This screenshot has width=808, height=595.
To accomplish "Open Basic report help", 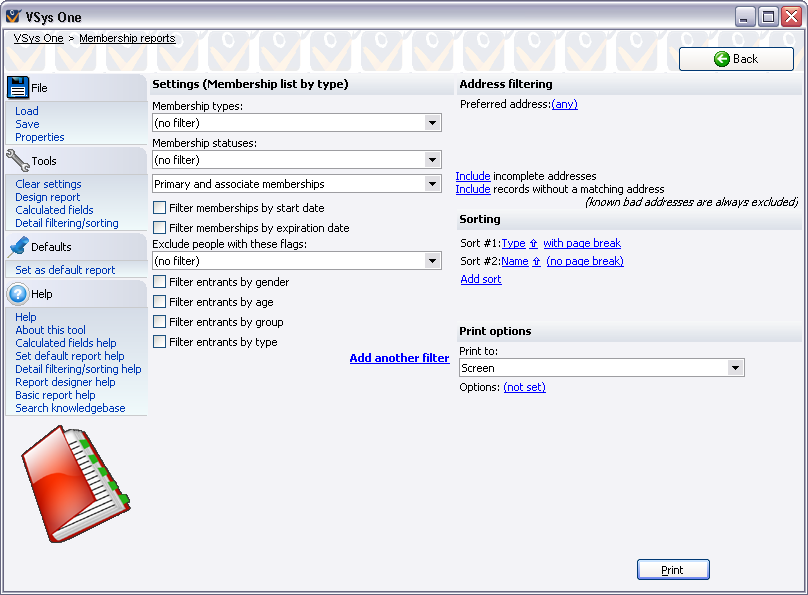I will (x=55, y=395).
